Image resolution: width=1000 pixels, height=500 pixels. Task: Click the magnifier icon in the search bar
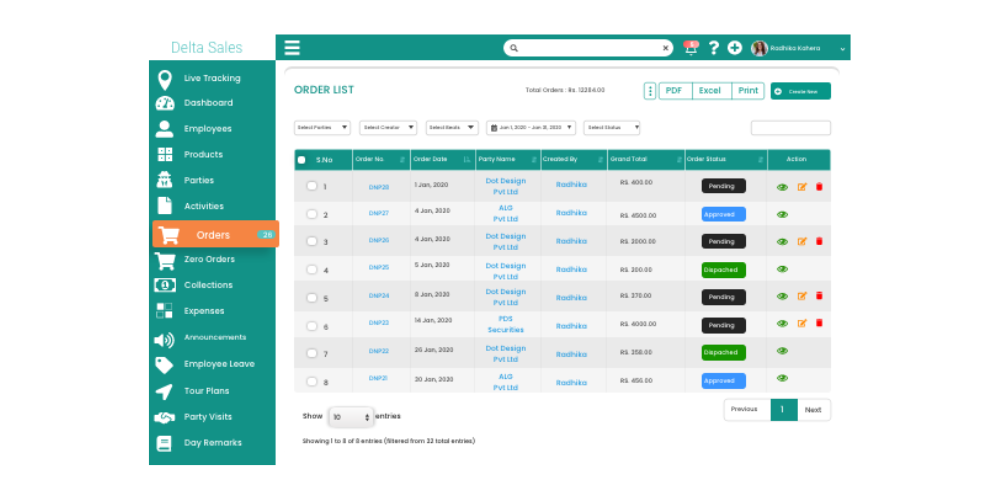[514, 48]
